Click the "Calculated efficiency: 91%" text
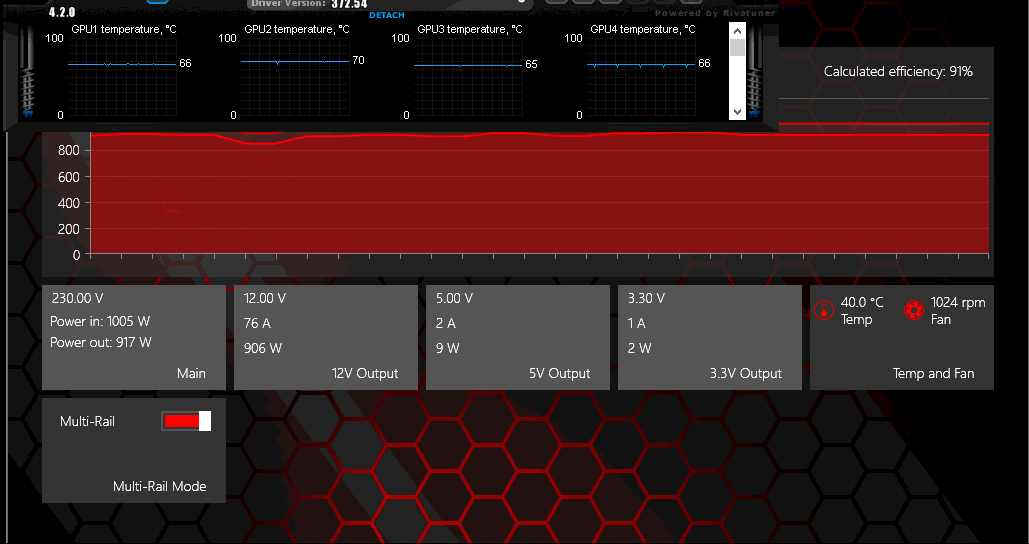This screenshot has width=1029, height=544. pos(898,72)
